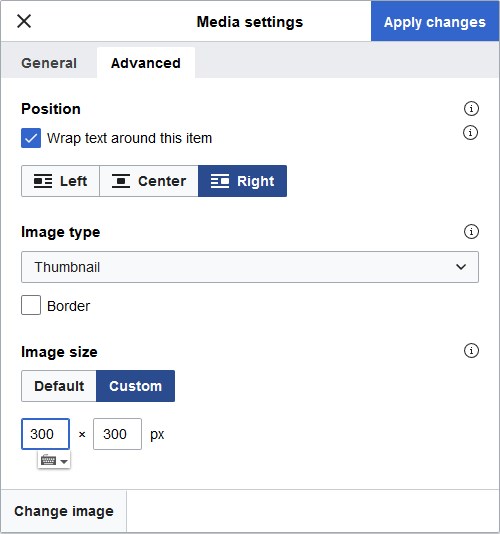Image resolution: width=500 pixels, height=534 pixels.
Task: Uncheck Wrap text around this item
Action: (x=31, y=138)
